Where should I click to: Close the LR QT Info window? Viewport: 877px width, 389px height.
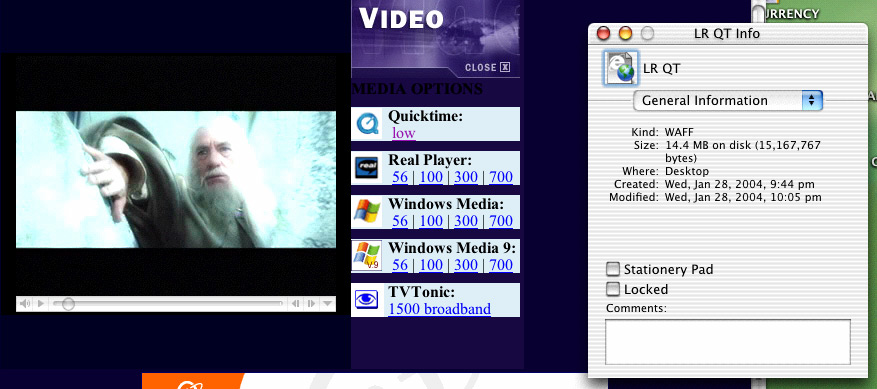pos(603,34)
